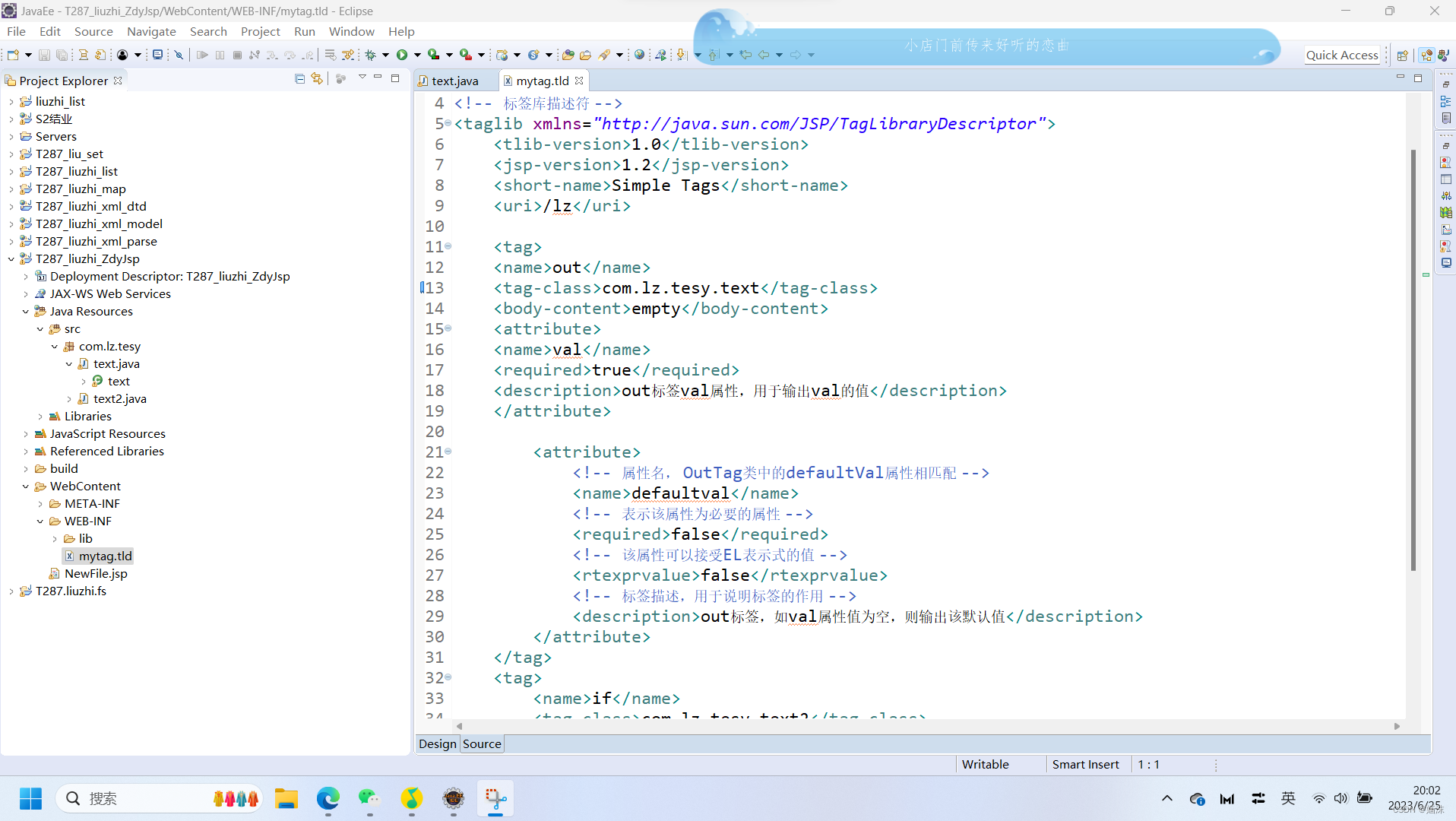Open the Data Source Explorer trim icon
This screenshot has width=1456, height=821.
pyautogui.click(x=1446, y=213)
